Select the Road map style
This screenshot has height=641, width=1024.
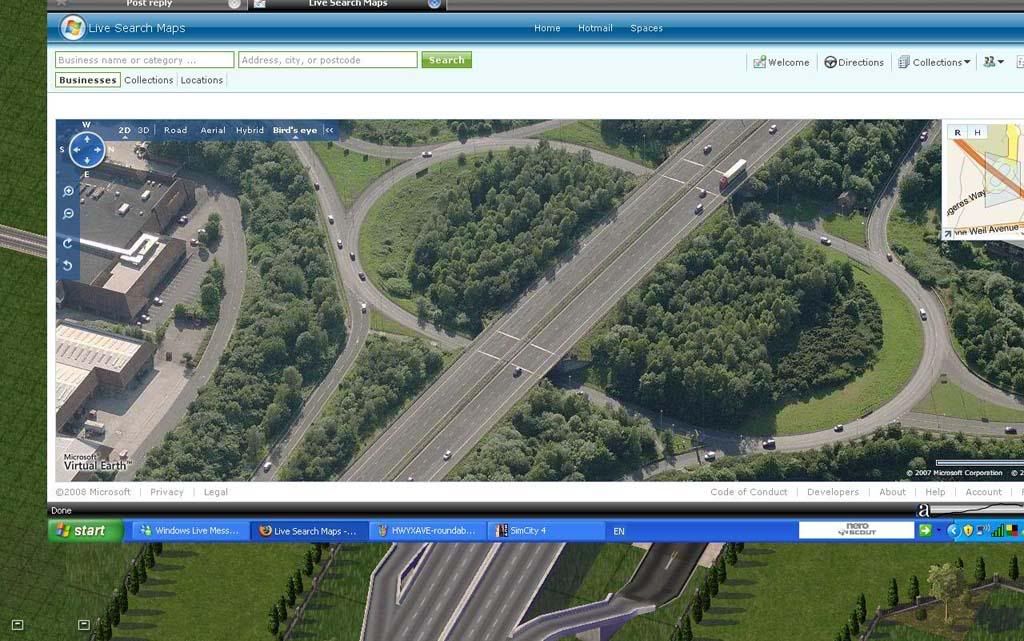176,131
